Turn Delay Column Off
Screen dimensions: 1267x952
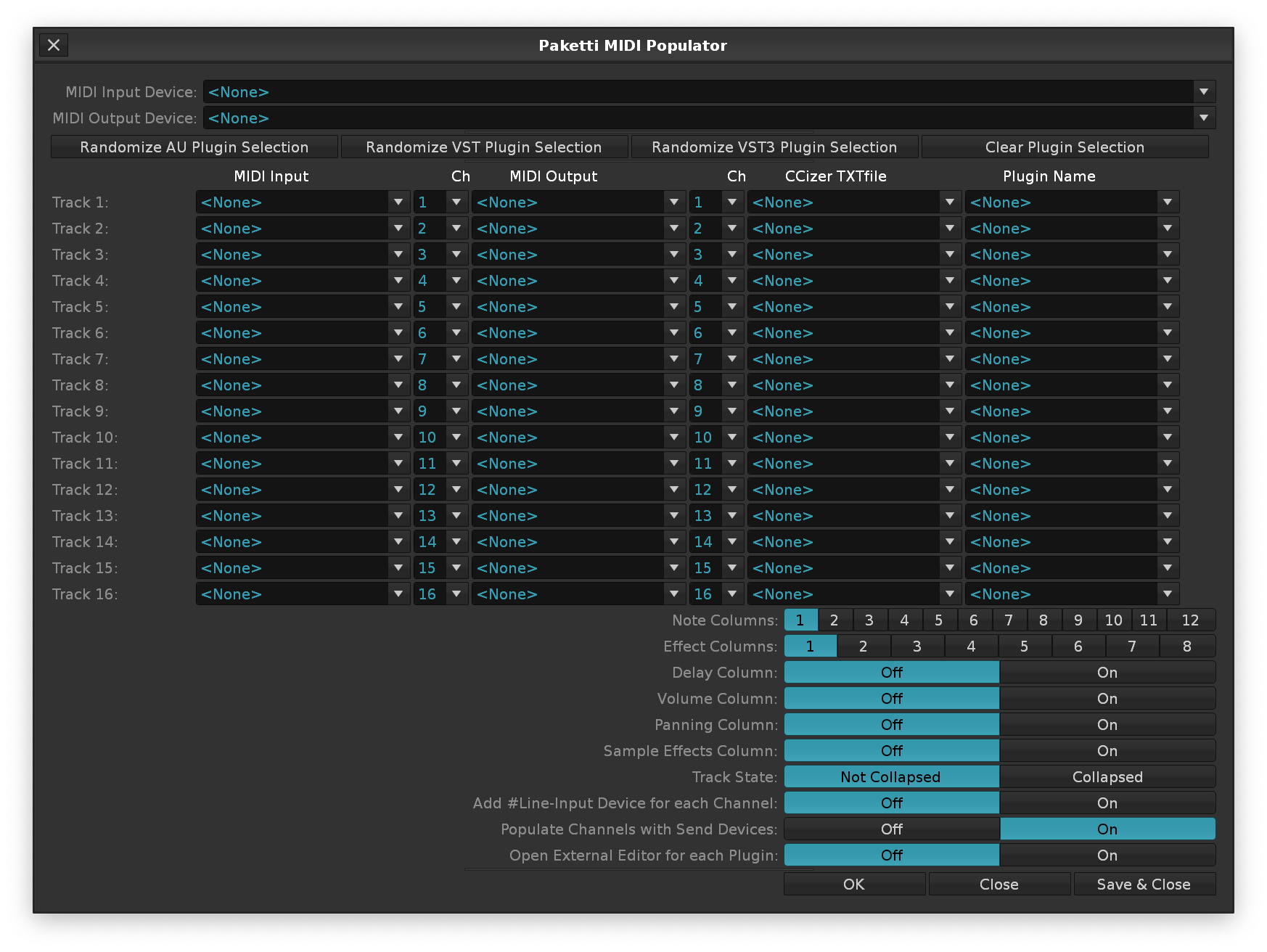pos(892,673)
